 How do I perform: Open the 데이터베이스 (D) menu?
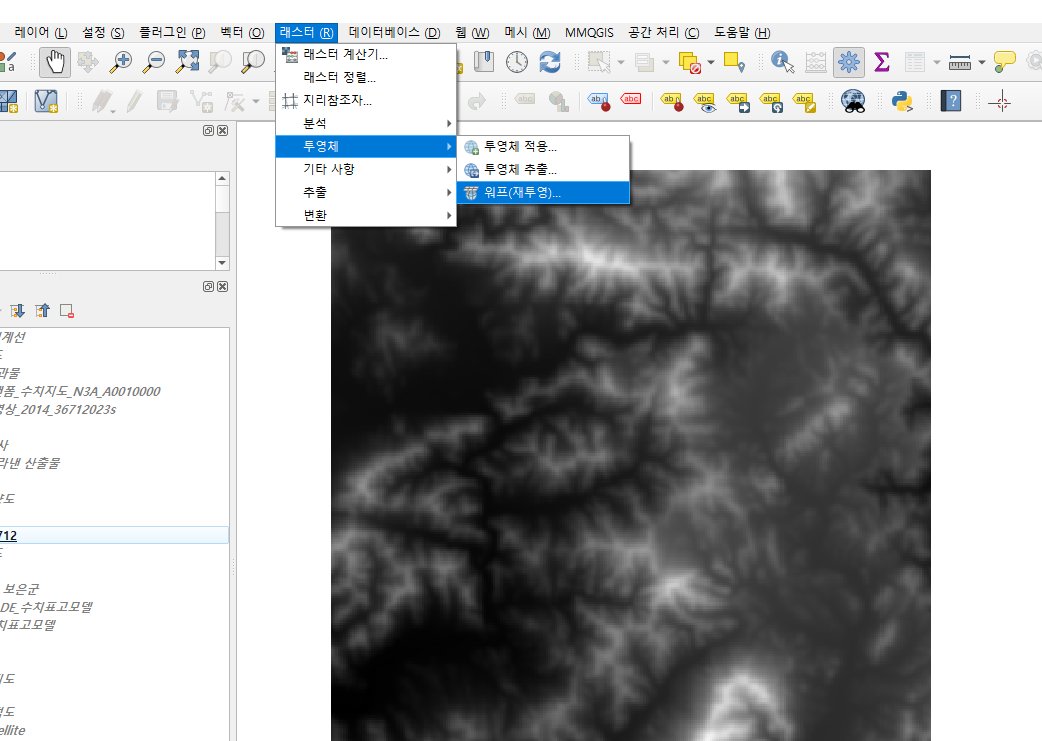tap(394, 33)
